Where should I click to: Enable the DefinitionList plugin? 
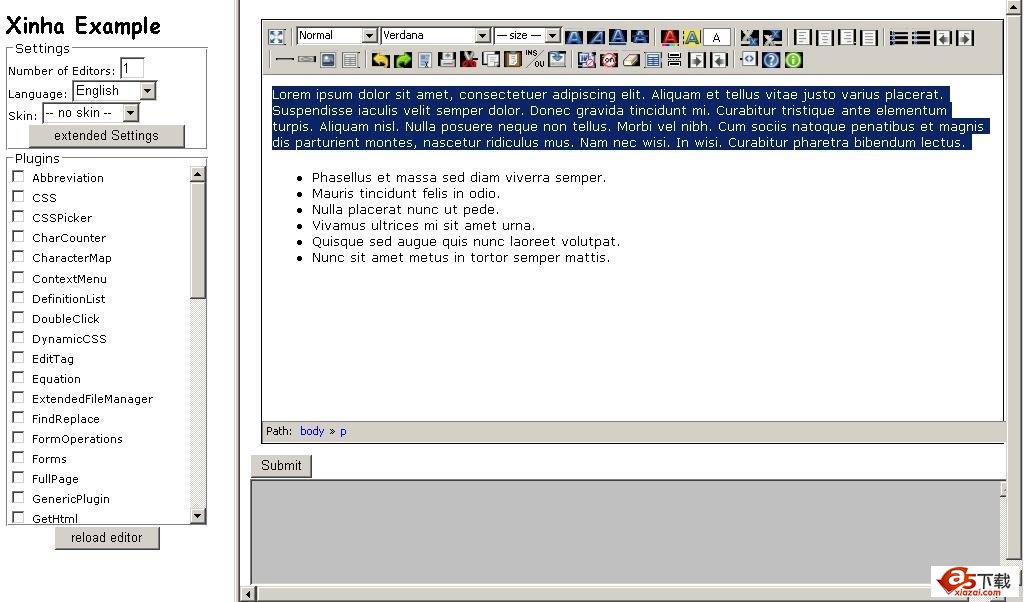[18, 298]
